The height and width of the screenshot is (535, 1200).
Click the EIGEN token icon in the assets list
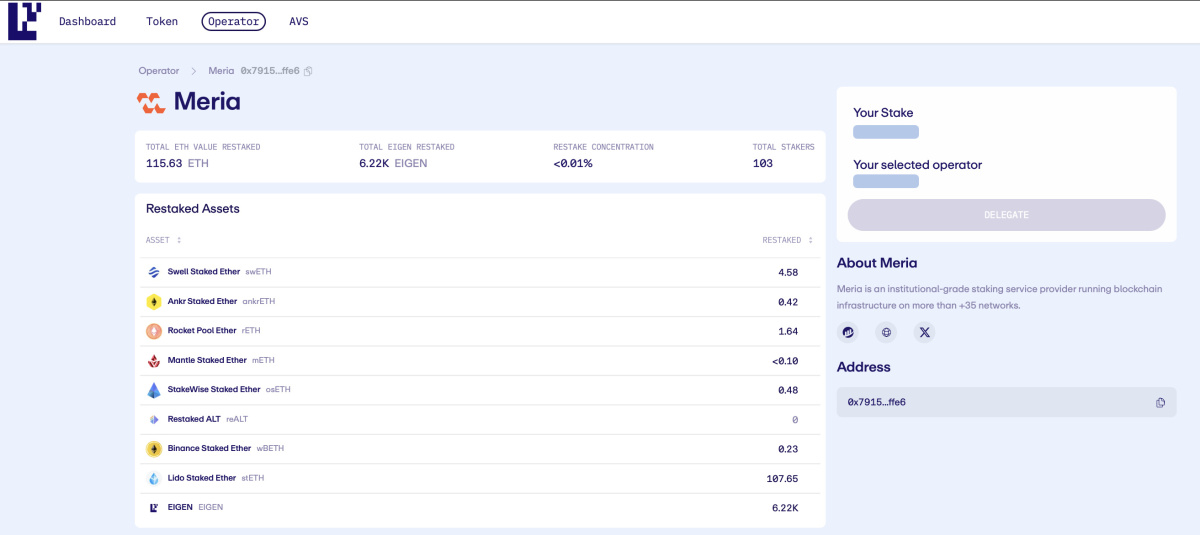154,508
